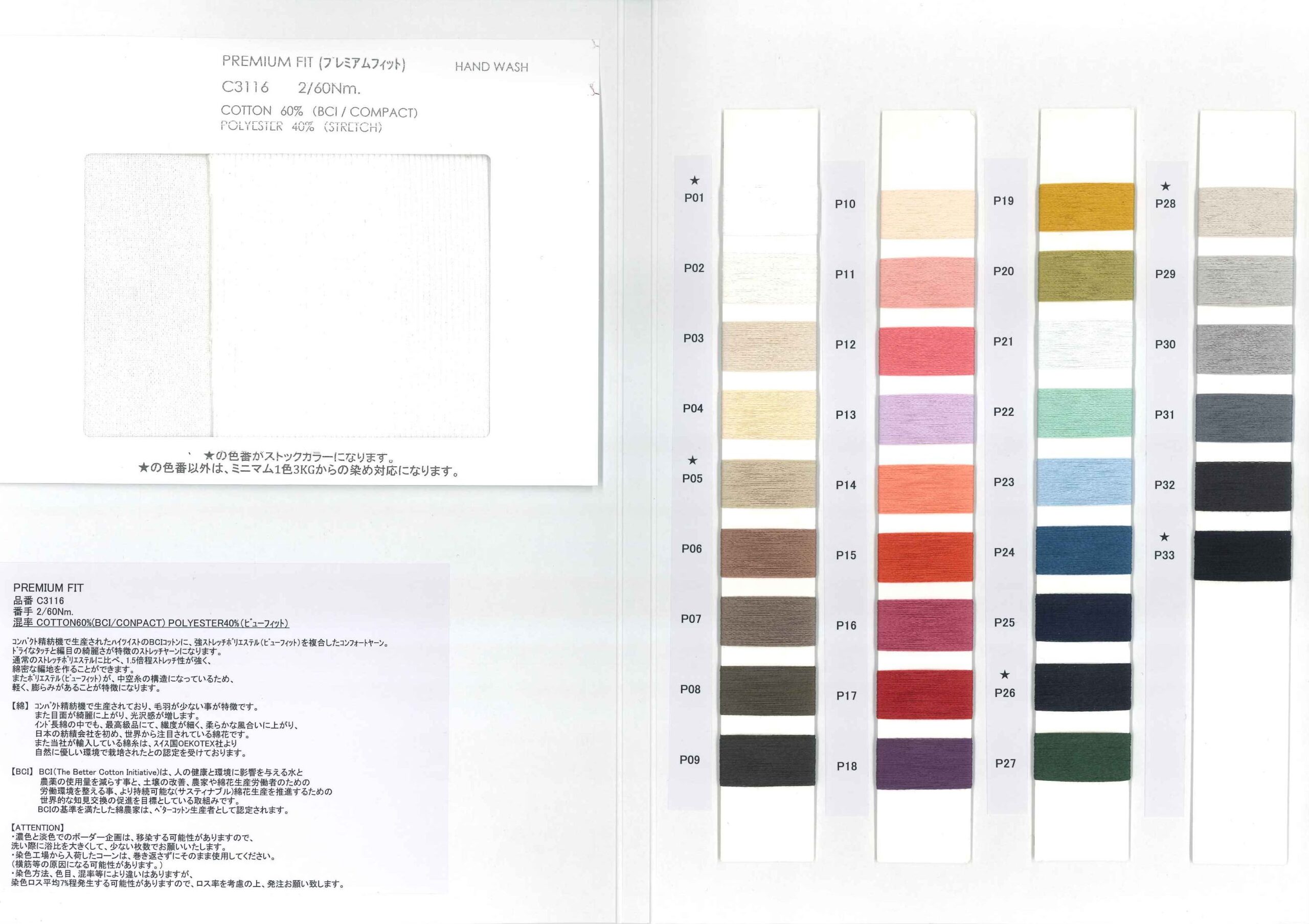Click the P18 color number label
The image size is (1309, 924).
click(x=847, y=766)
